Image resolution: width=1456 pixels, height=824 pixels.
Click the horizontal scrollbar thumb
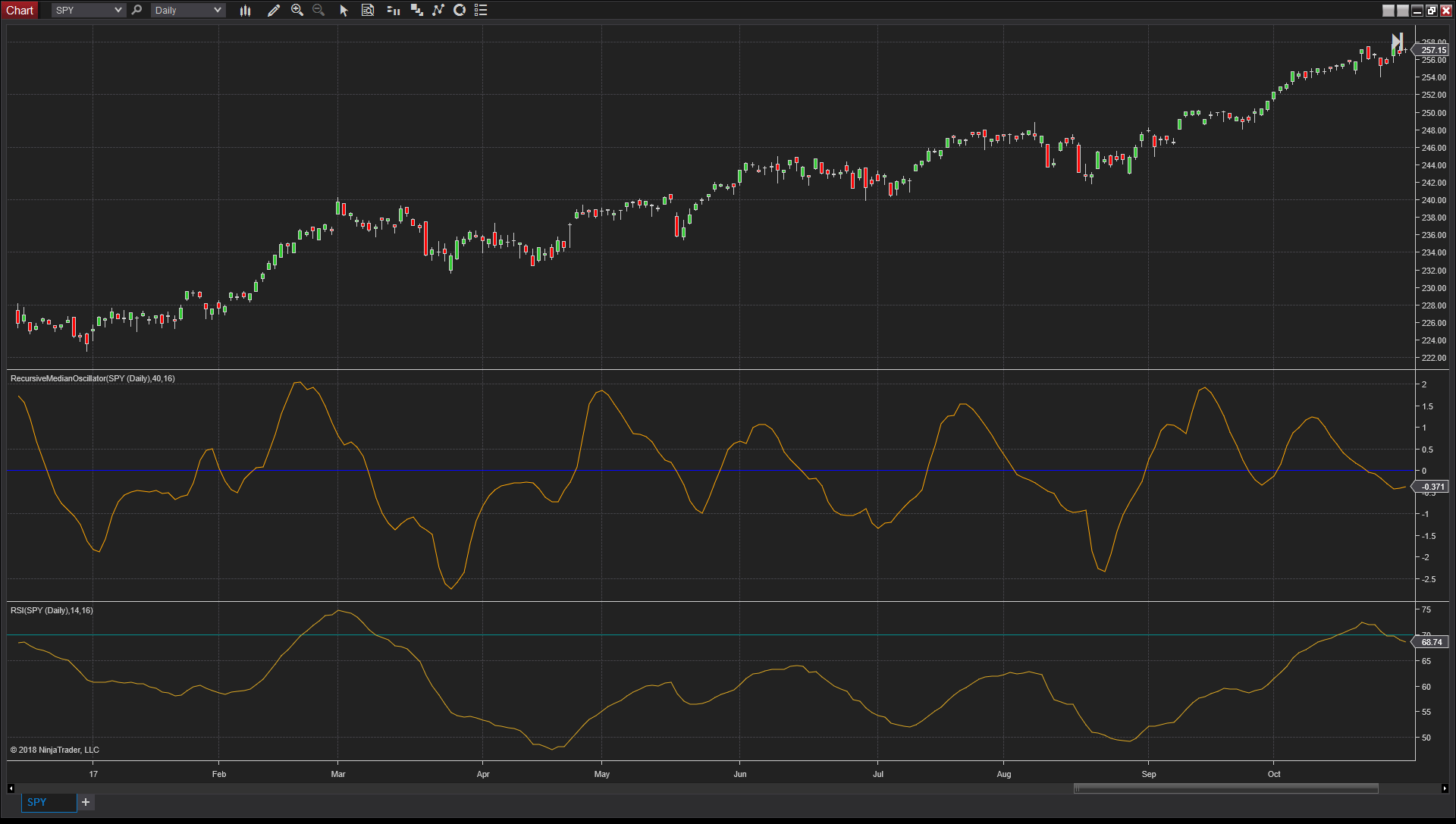(x=1226, y=788)
